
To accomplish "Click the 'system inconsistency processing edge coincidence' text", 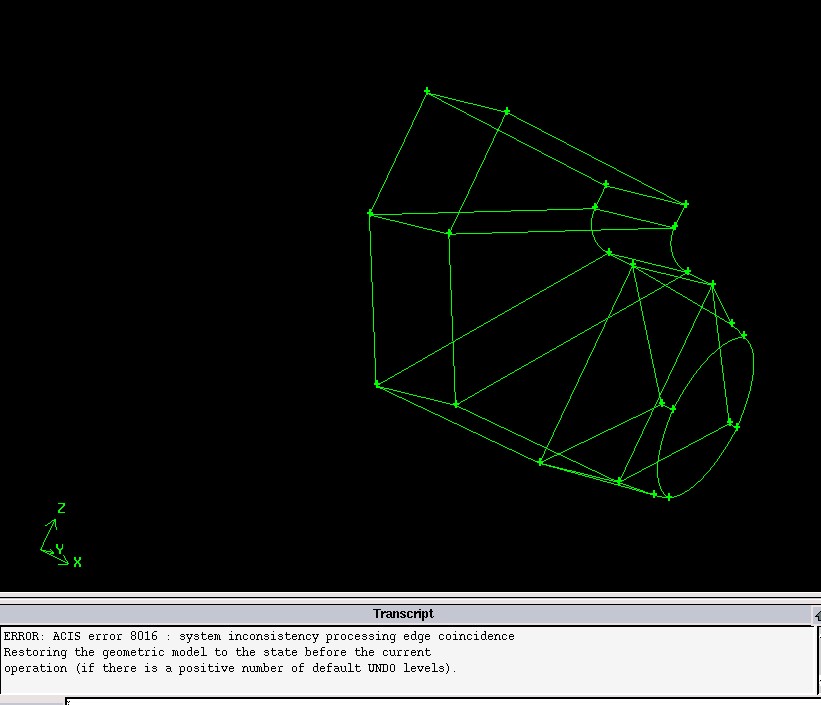I will 347,636.
